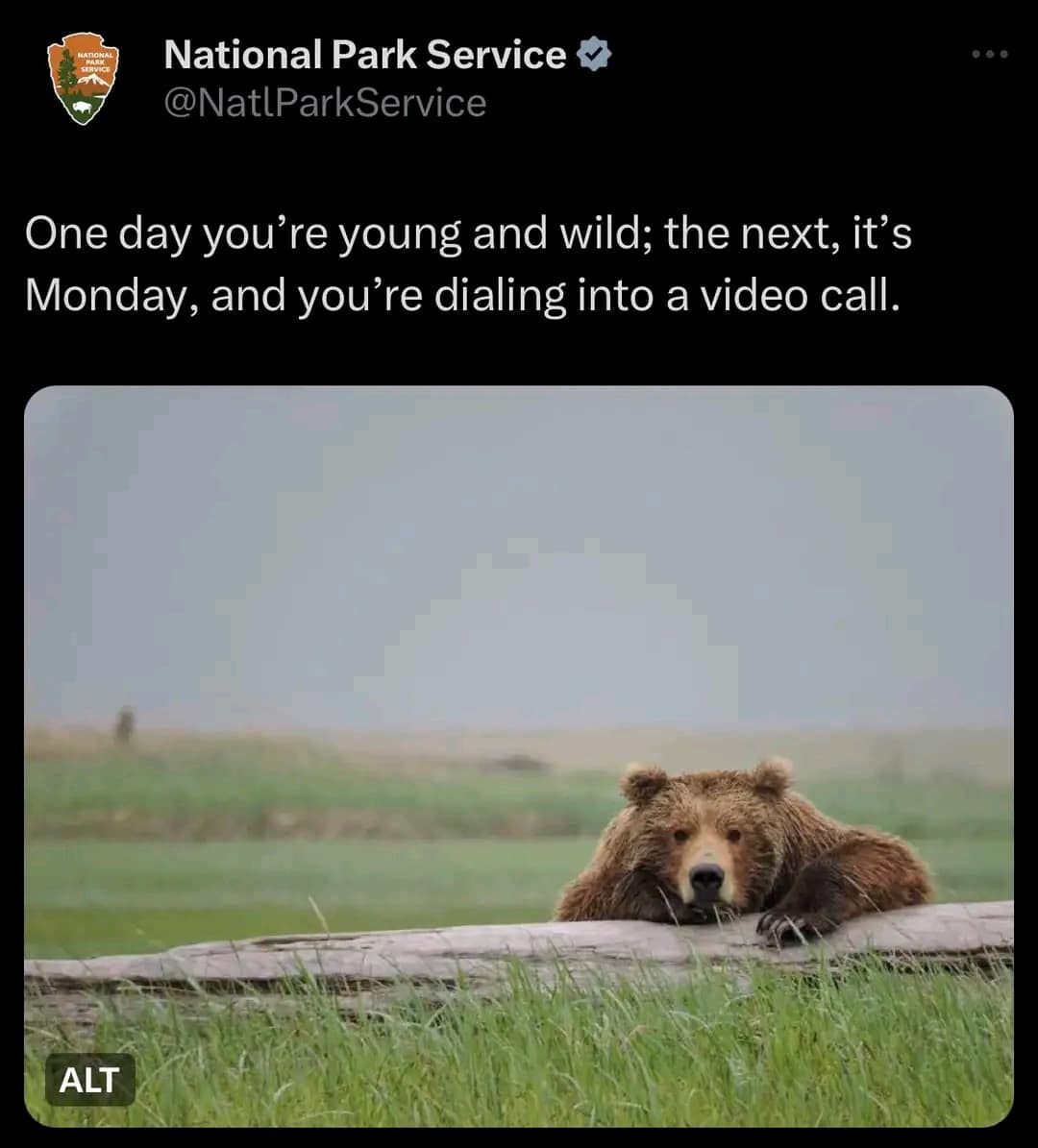Click the bear's left ear in the photo
The image size is (1038, 1148).
[644, 783]
